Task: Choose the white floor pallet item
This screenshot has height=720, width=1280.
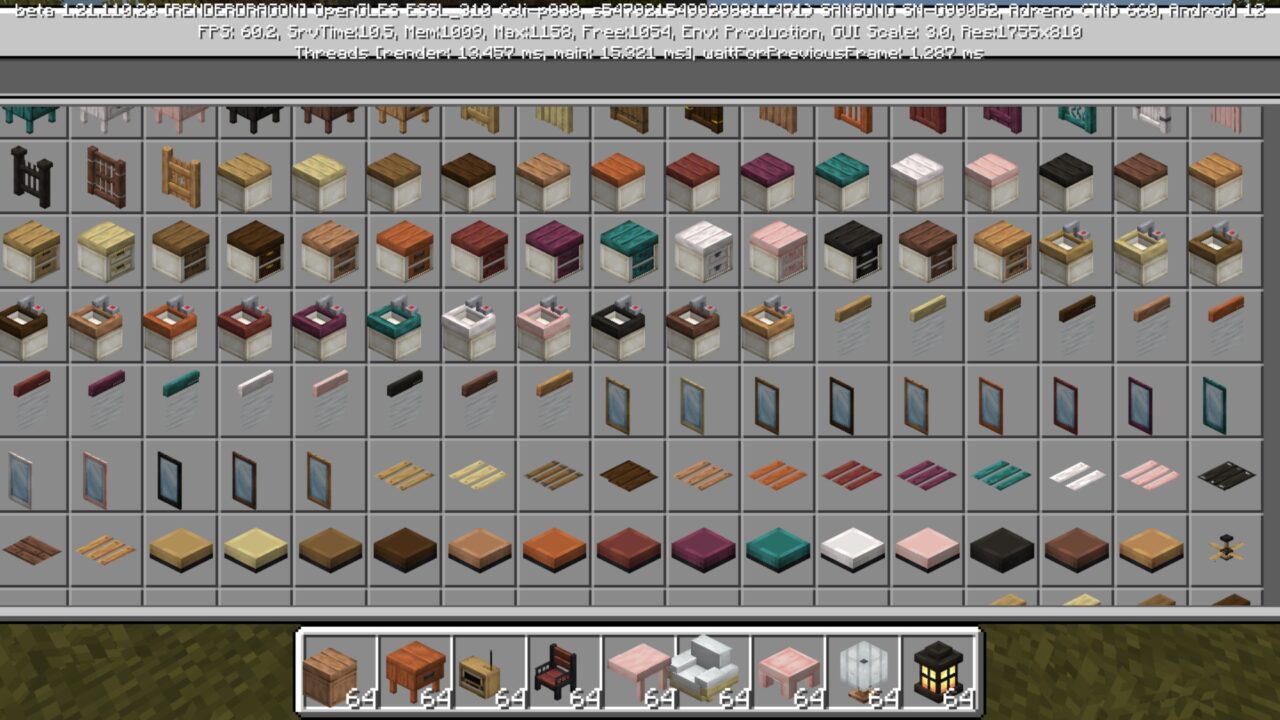Action: (1076, 474)
